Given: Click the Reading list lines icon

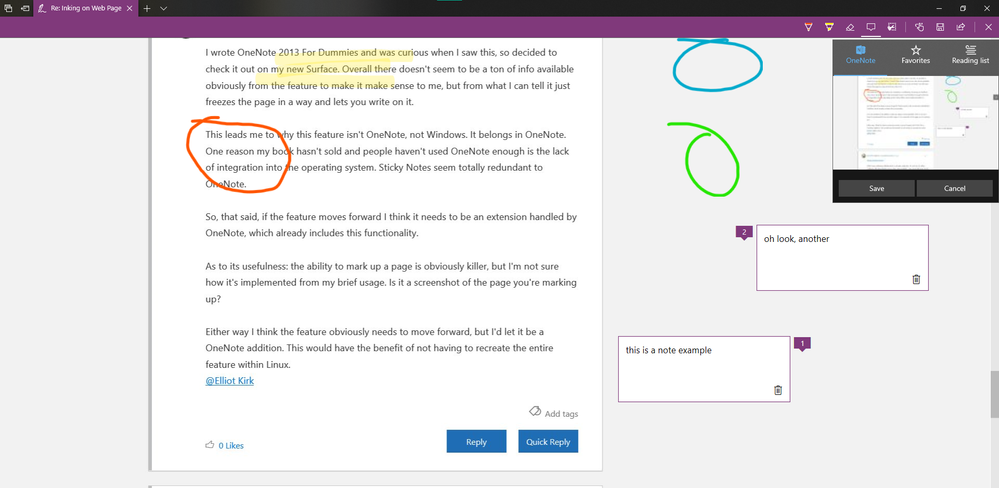Looking at the screenshot, I should coord(970,50).
